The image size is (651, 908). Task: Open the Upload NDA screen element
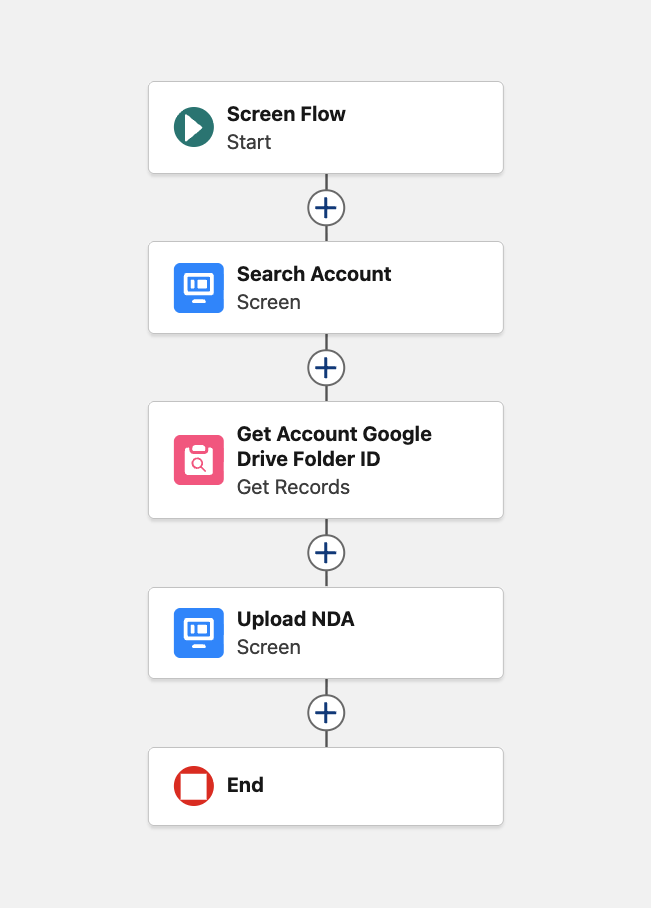pyautogui.click(x=325, y=632)
